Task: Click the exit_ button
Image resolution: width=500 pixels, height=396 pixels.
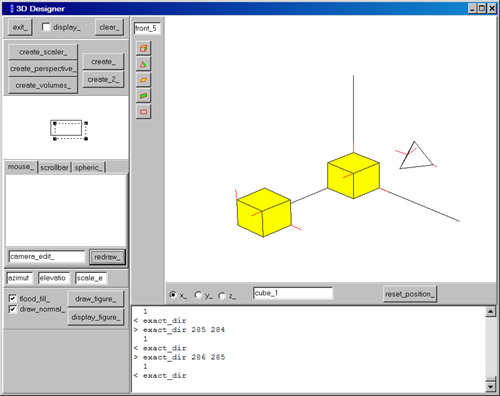Action: click(x=20, y=27)
